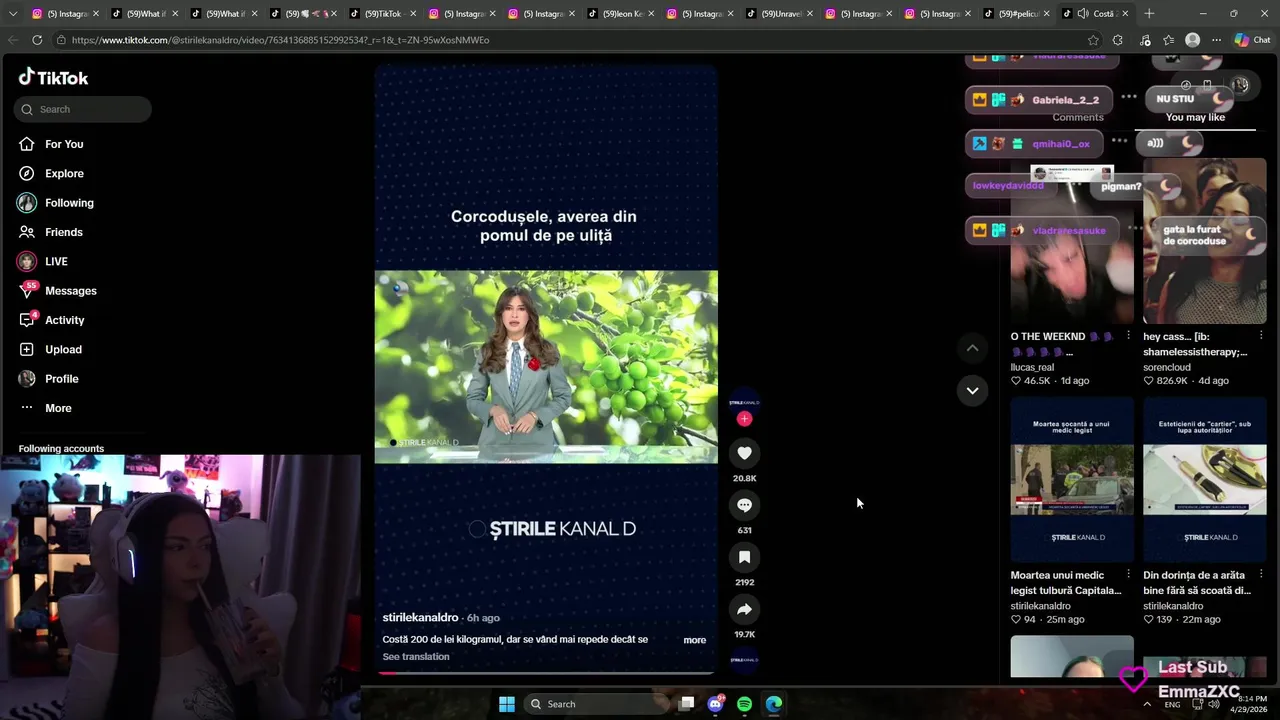This screenshot has height=720, width=1280.
Task: Click See translation under the caption
Action: click(416, 657)
